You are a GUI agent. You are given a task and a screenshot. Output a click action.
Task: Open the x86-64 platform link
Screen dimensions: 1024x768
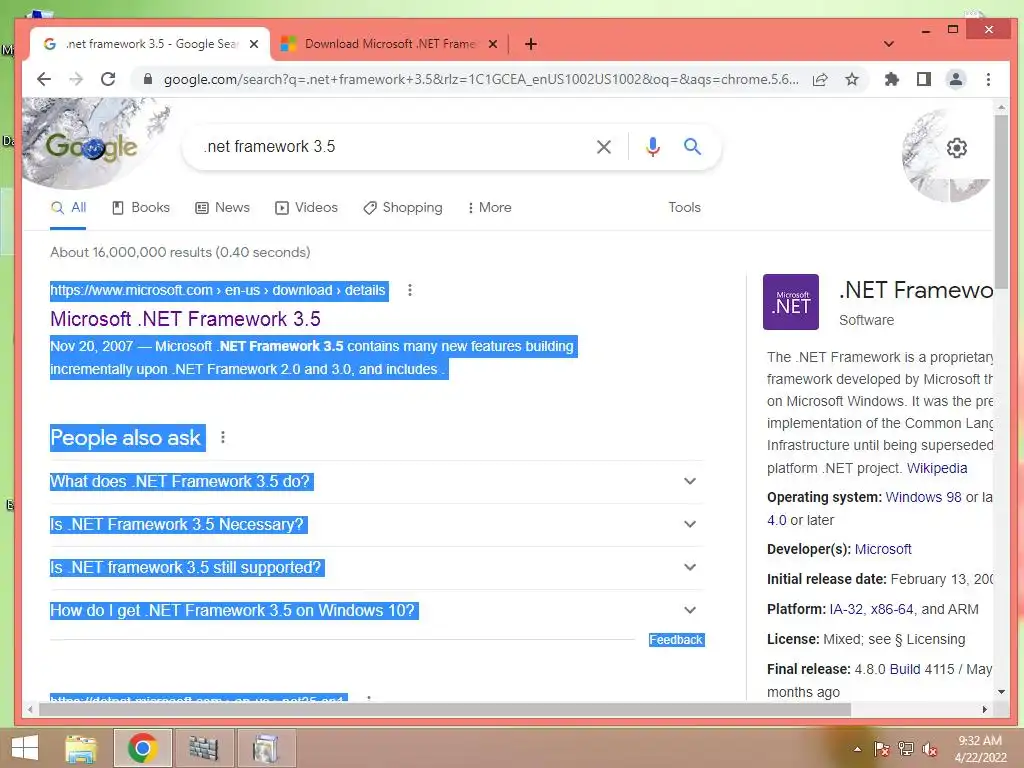tap(892, 609)
